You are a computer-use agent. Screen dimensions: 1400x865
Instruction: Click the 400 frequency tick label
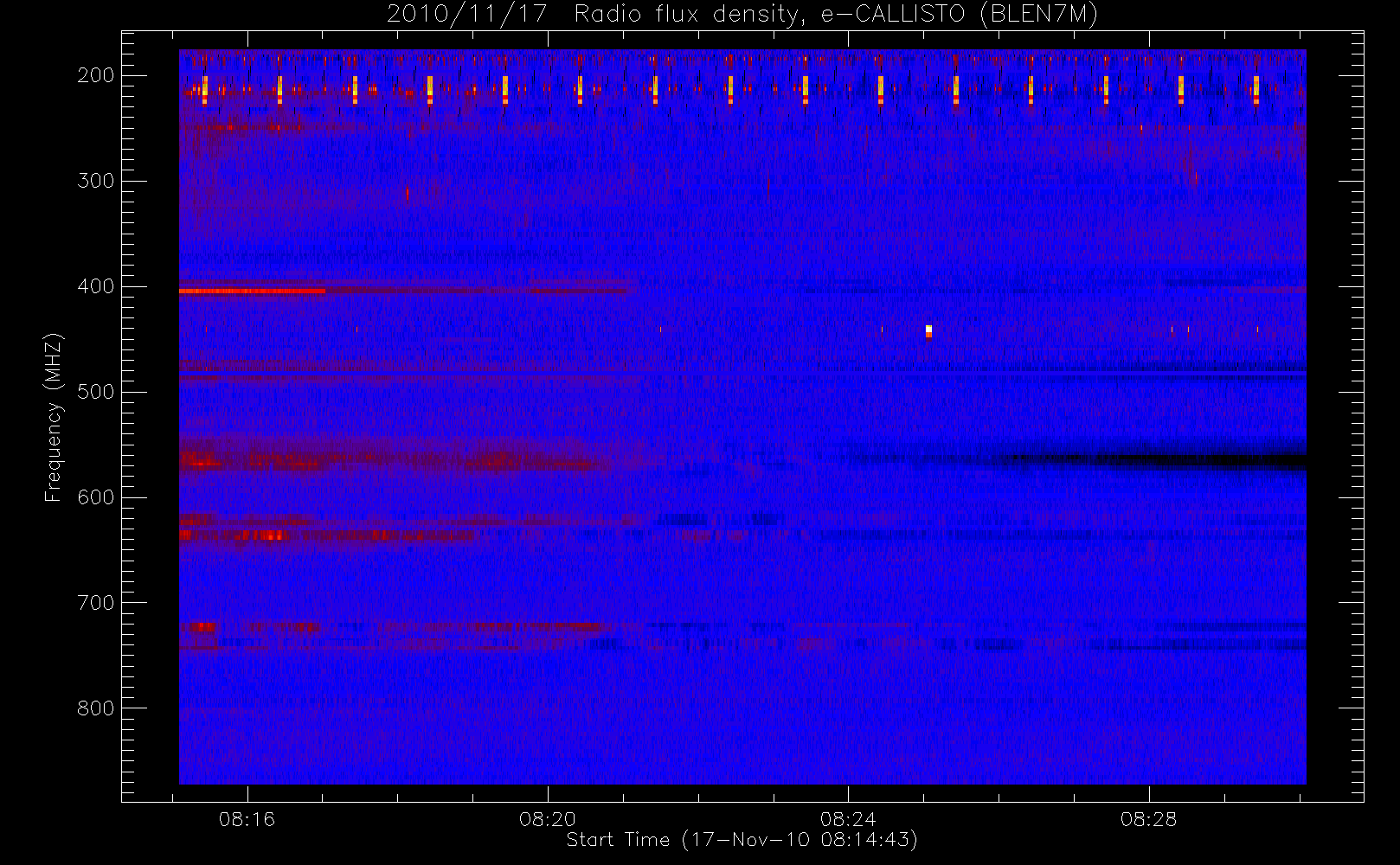pyautogui.click(x=96, y=286)
